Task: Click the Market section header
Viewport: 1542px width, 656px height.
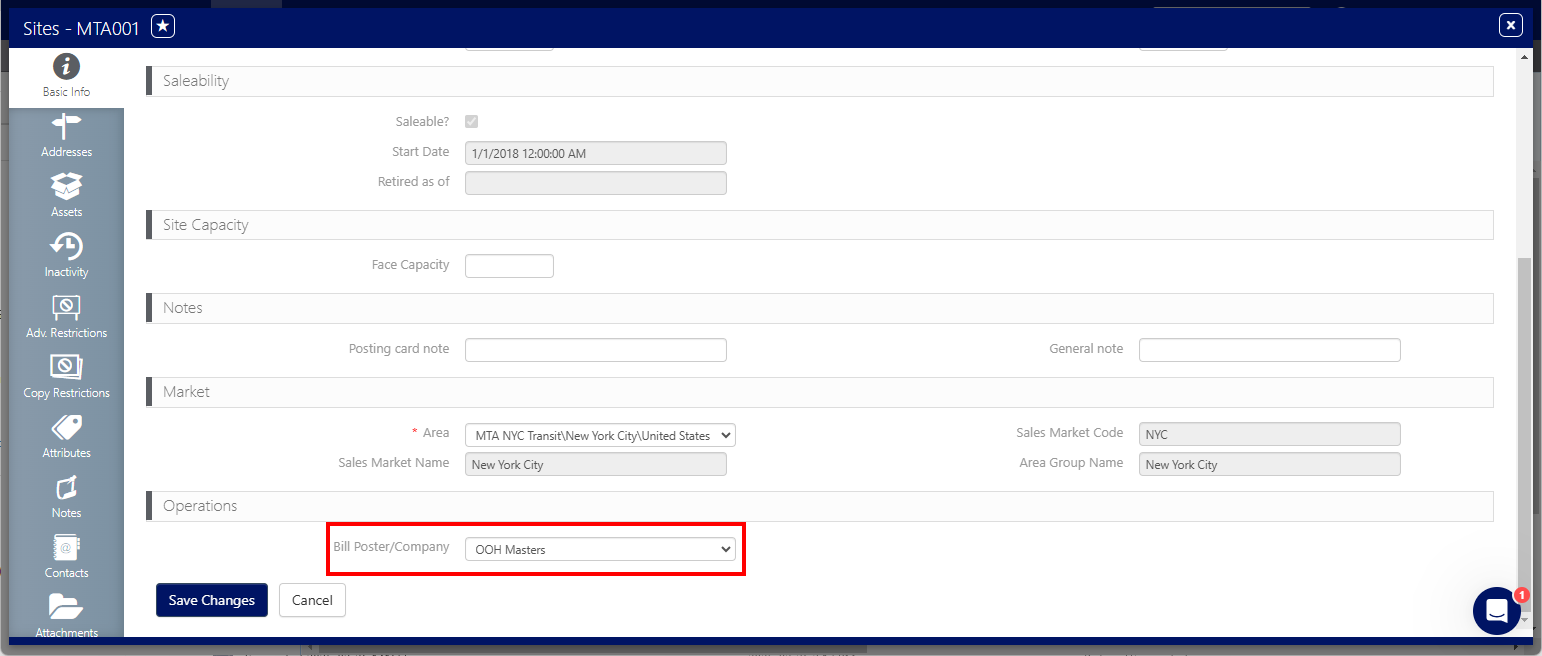Action: [x=820, y=392]
